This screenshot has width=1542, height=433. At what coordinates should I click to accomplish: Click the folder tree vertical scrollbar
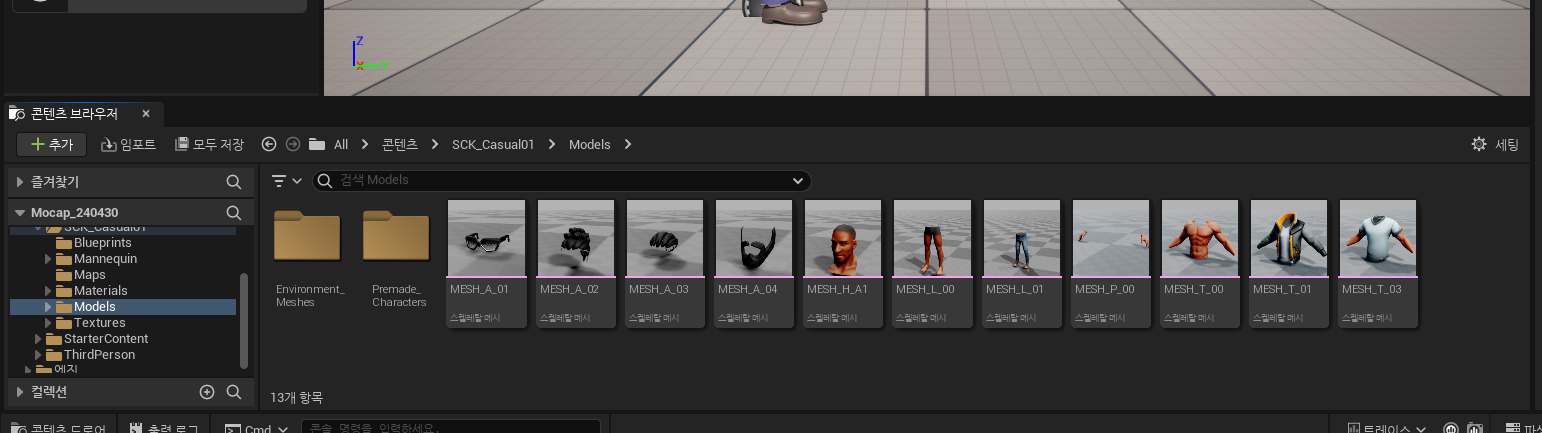244,320
